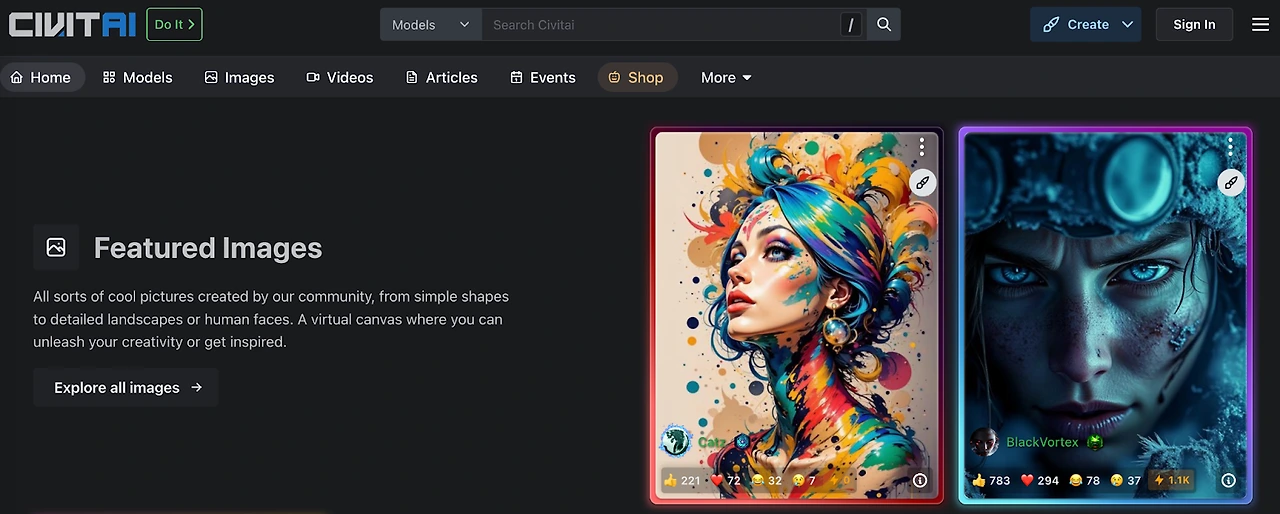This screenshot has height=514, width=1280.
Task: Open the hamburger menu icon
Action: (1260, 24)
